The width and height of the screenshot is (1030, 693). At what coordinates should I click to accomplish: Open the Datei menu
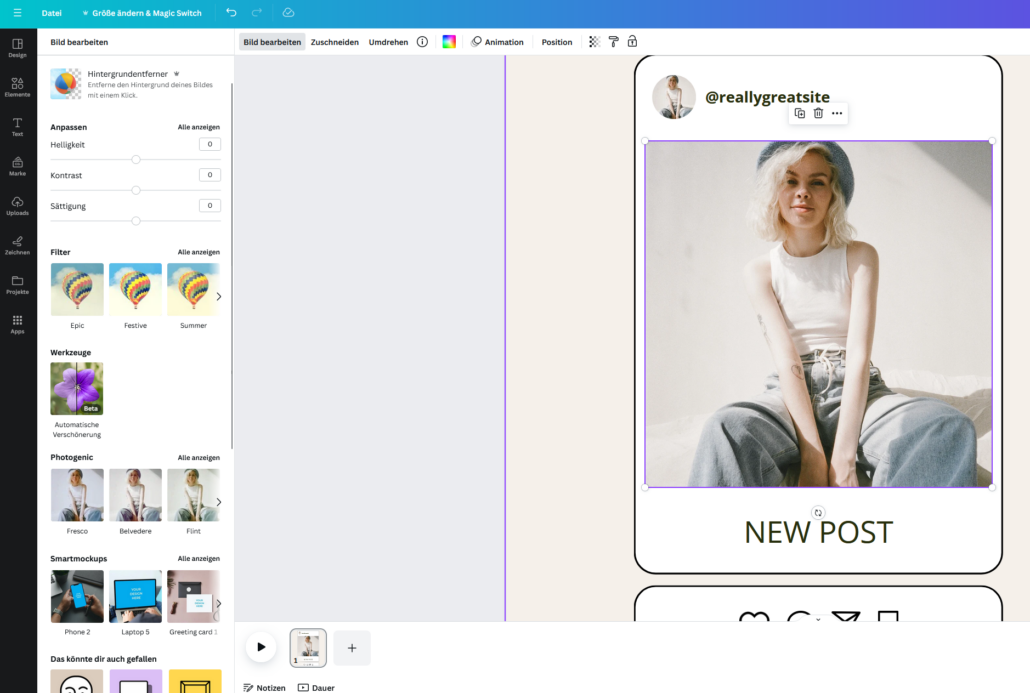click(52, 13)
